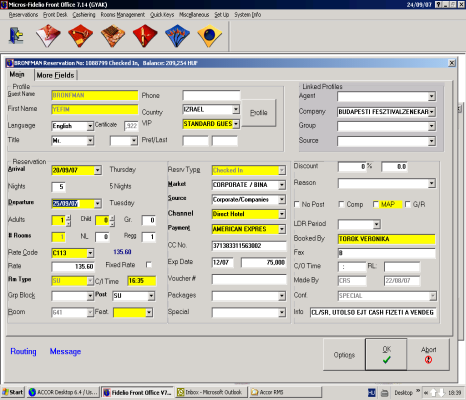This screenshot has width=466, height=400.
Task: Expand the Packages dropdown
Action: point(282,296)
